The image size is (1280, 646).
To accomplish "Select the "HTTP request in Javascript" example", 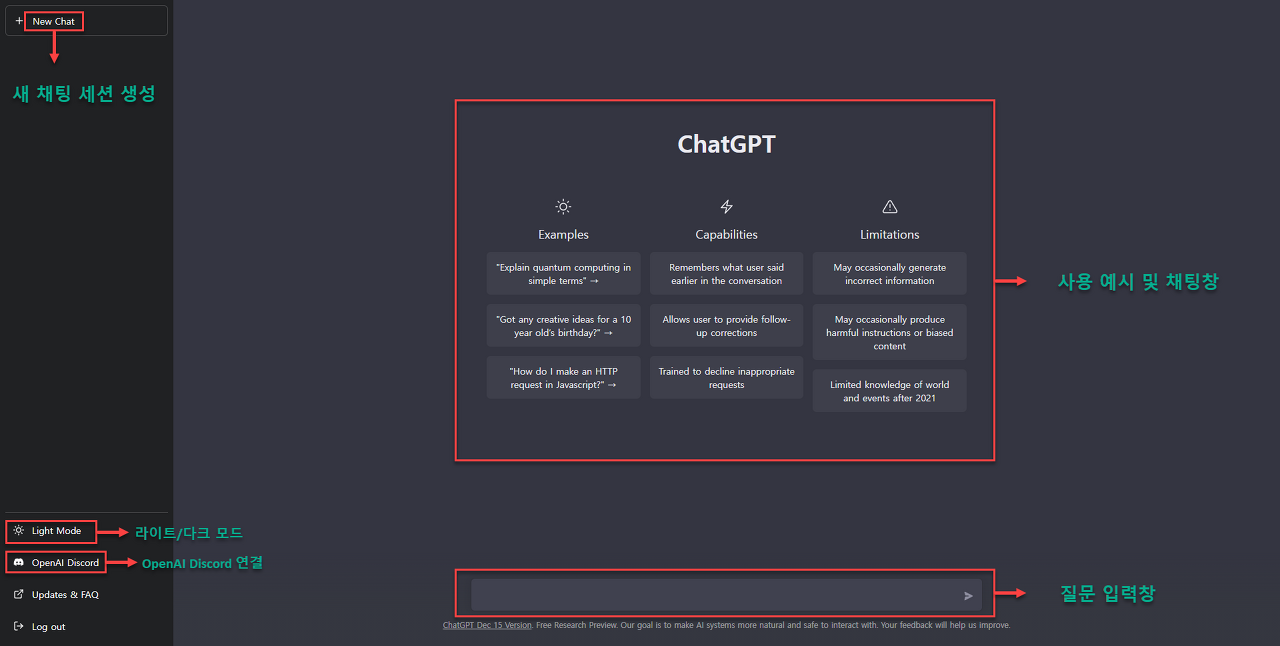I will tap(564, 378).
